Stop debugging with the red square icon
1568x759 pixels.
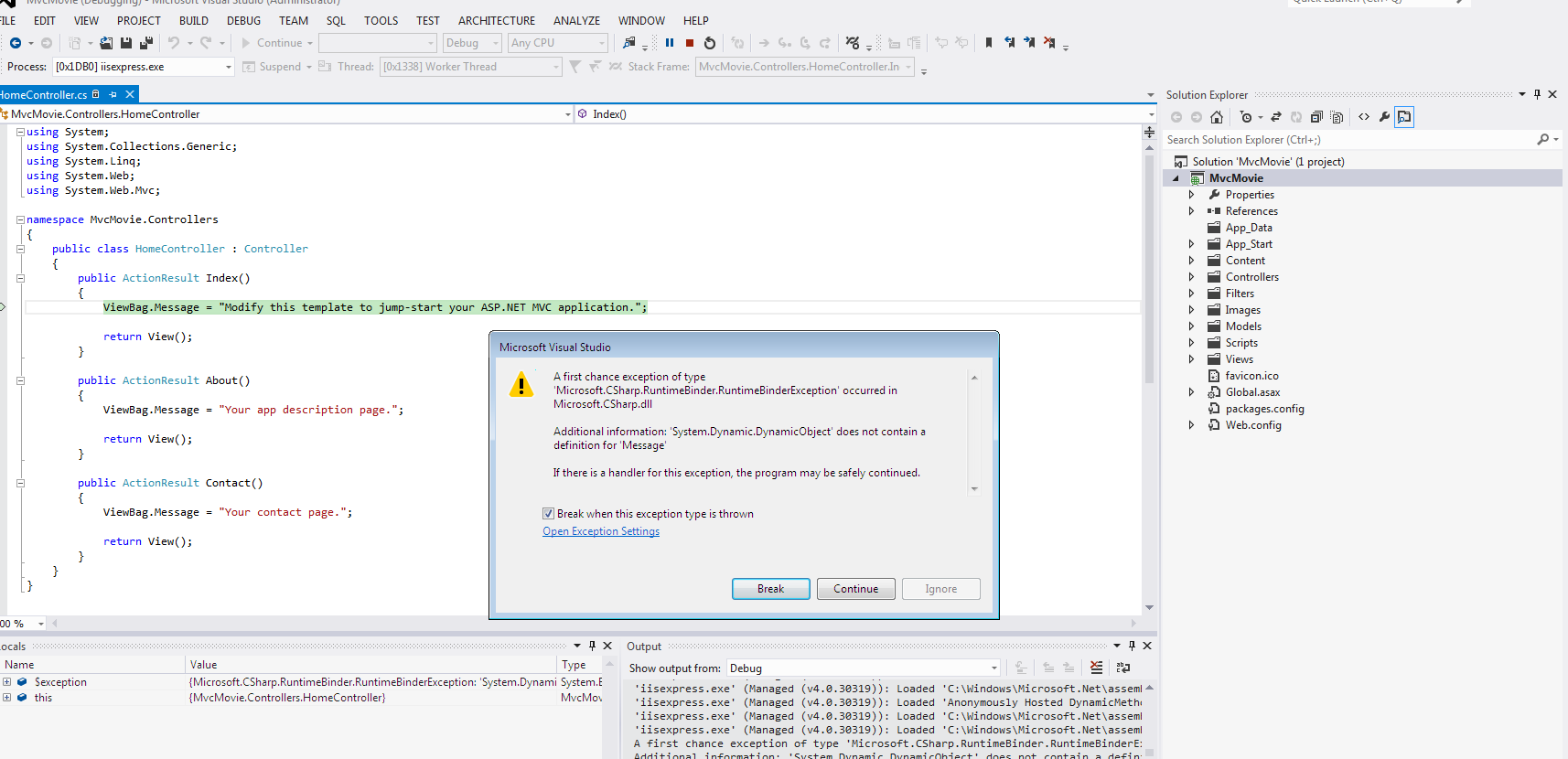(x=690, y=43)
